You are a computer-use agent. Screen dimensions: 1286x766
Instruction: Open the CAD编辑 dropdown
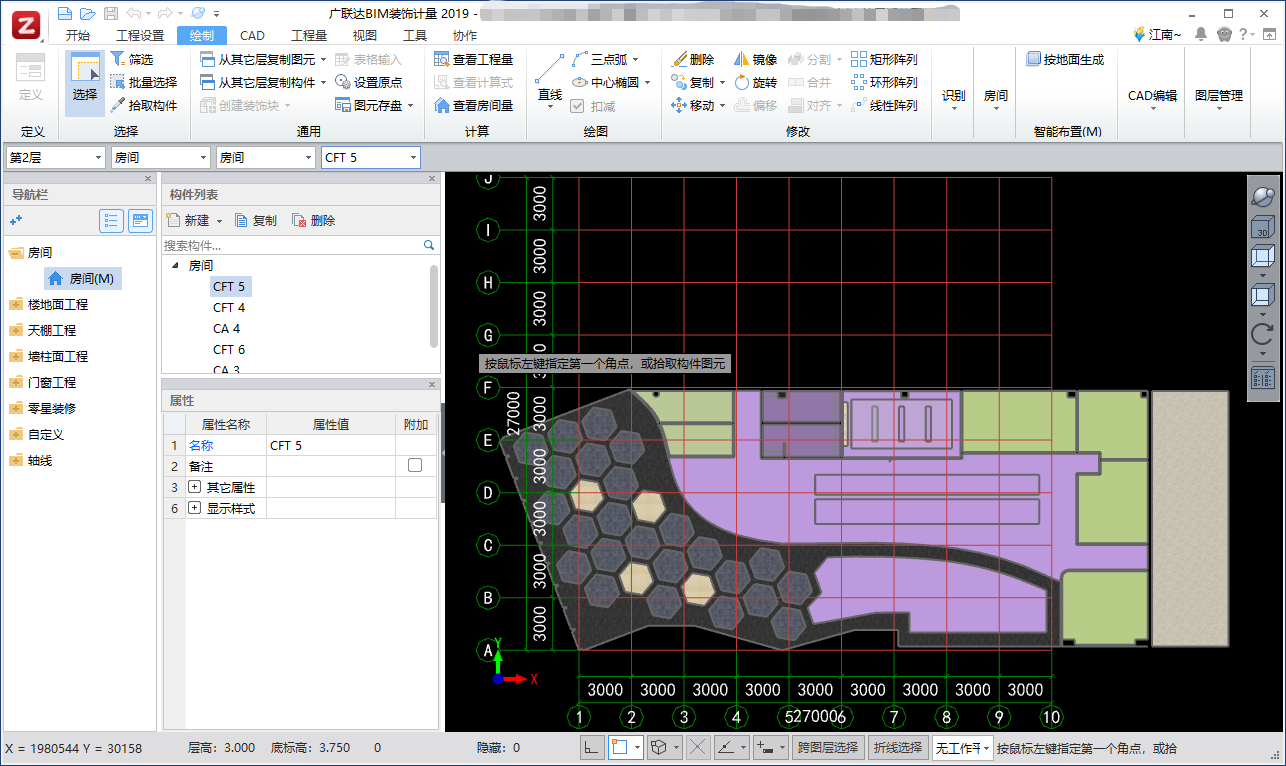tap(1153, 98)
